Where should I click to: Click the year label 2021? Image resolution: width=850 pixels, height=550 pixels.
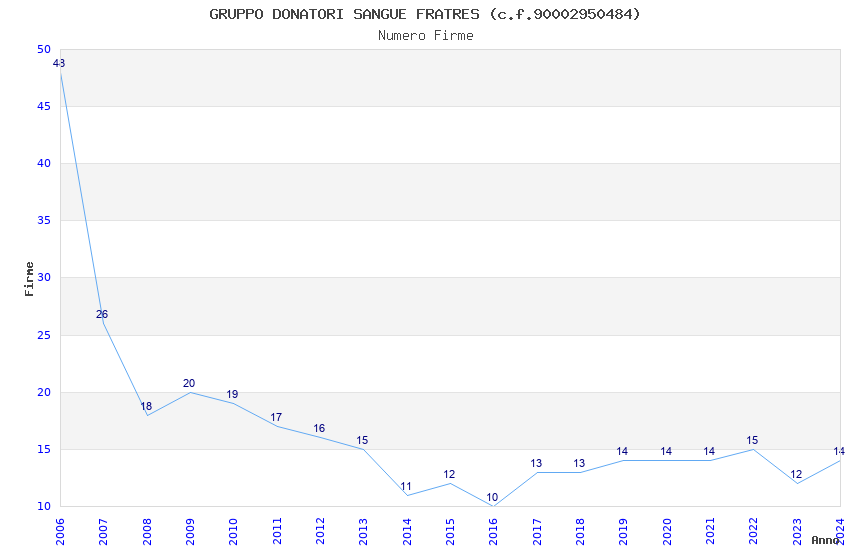click(x=710, y=531)
